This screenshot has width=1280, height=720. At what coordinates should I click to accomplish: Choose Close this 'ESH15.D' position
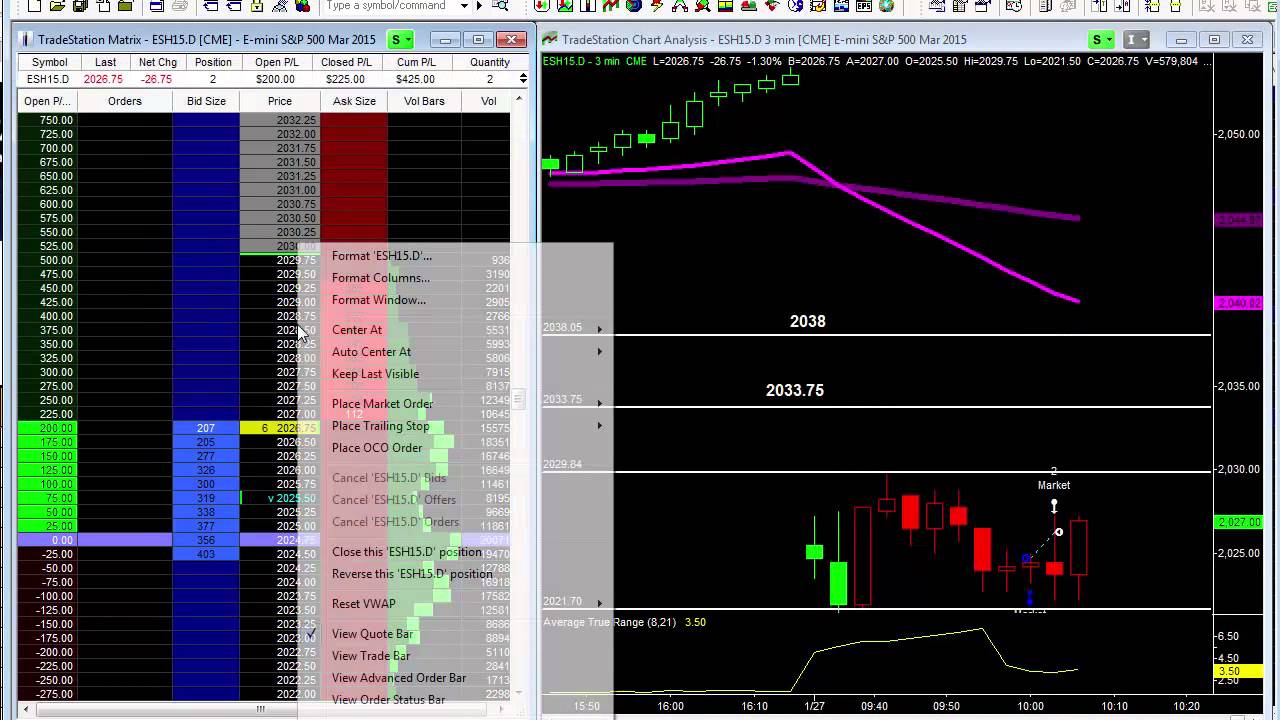tap(406, 552)
